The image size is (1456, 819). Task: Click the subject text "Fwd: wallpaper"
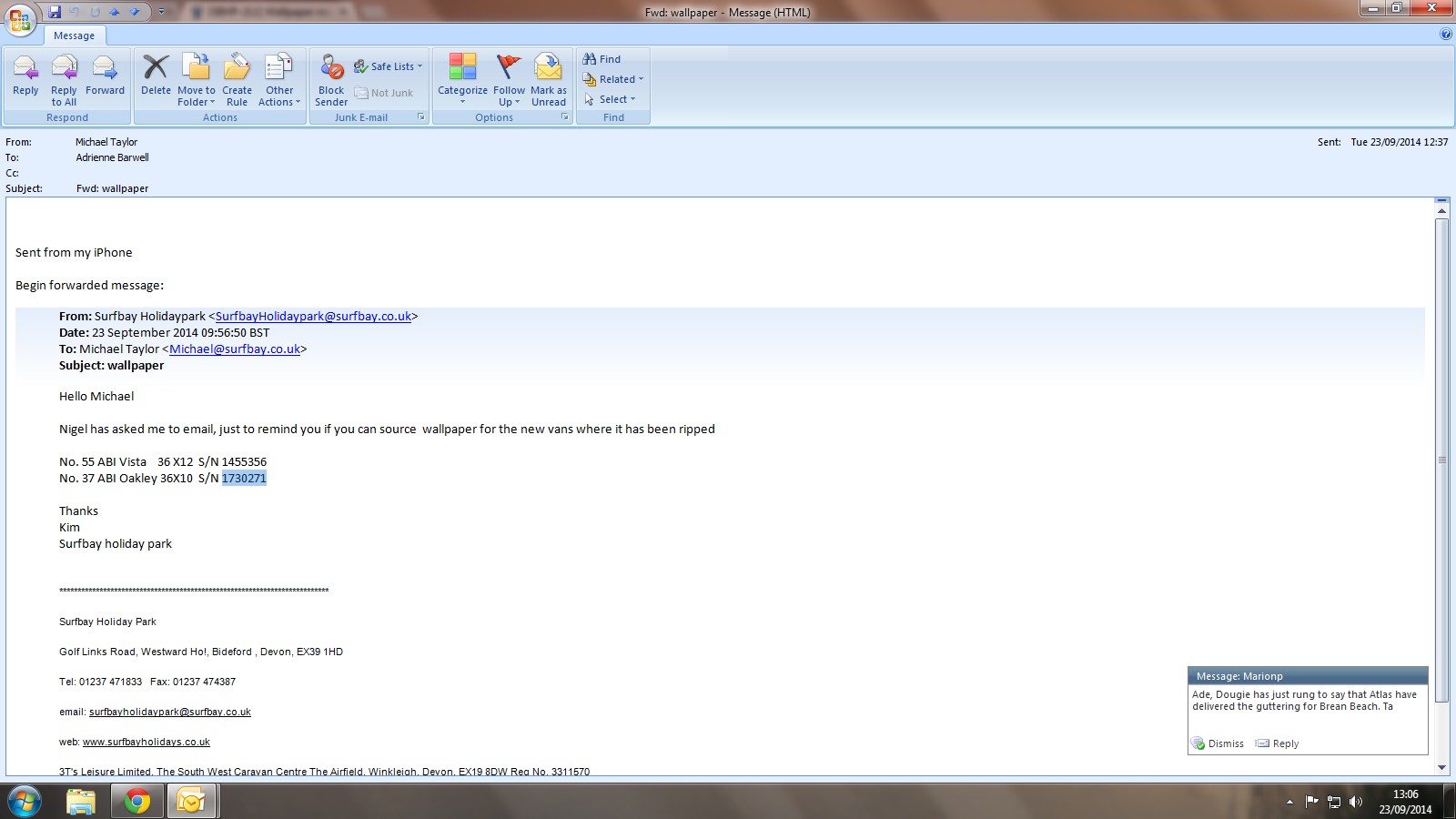[x=112, y=188]
